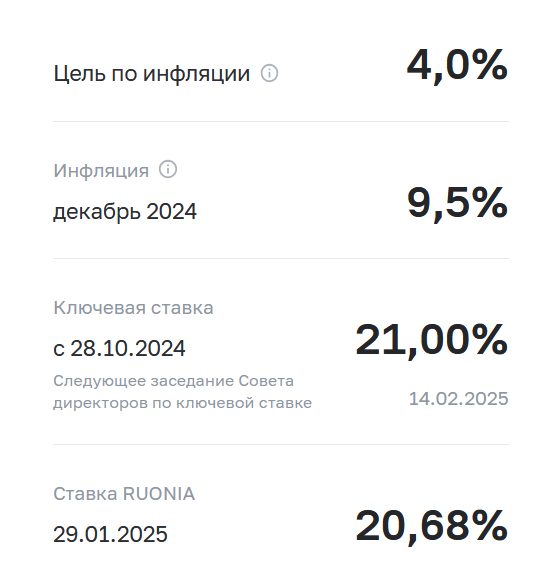The height and width of the screenshot is (581, 538).
Task: Click word инфляции in target label
Action: click(196, 74)
